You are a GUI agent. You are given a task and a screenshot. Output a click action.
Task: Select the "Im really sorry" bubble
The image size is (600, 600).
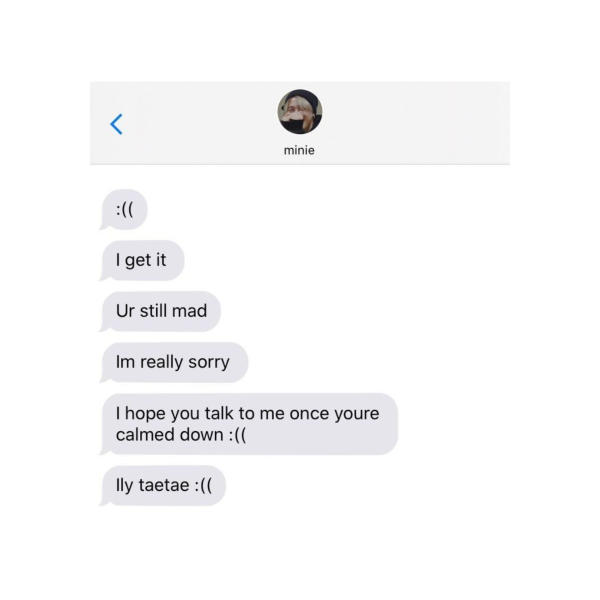coord(174,362)
